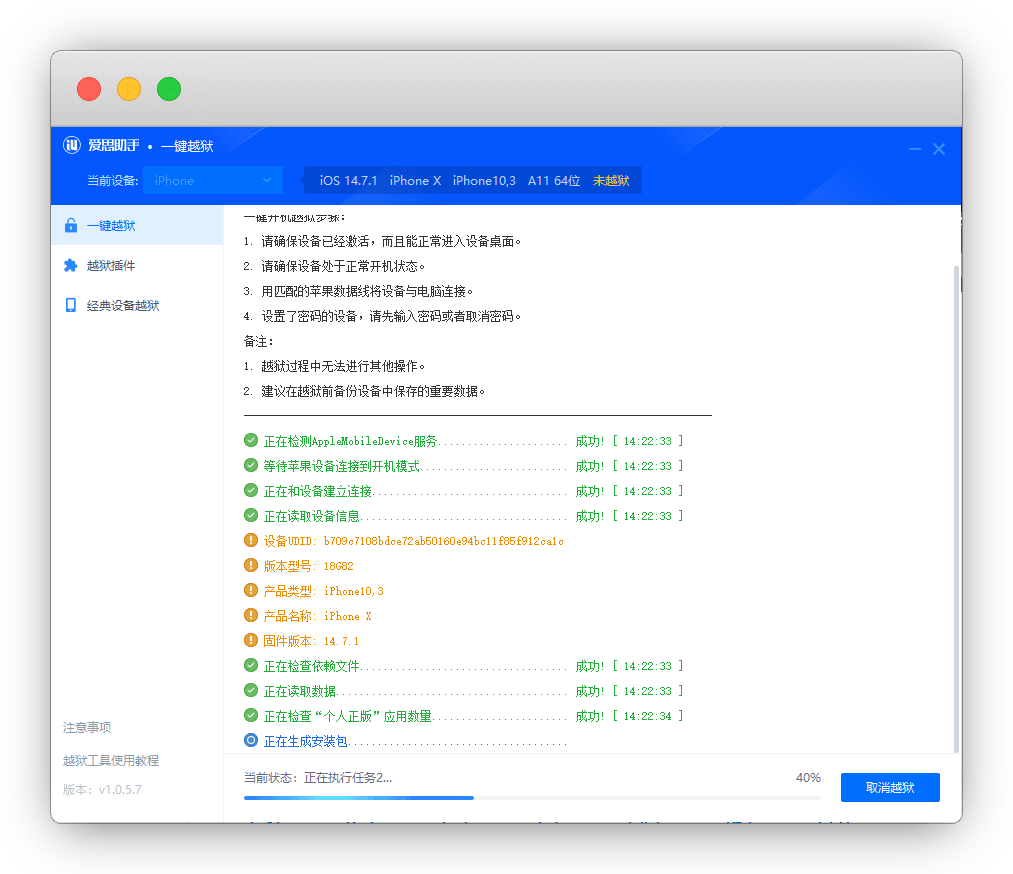Click the 14:22:34 timestamp in the log
This screenshot has width=1013, height=874.
tap(647, 716)
